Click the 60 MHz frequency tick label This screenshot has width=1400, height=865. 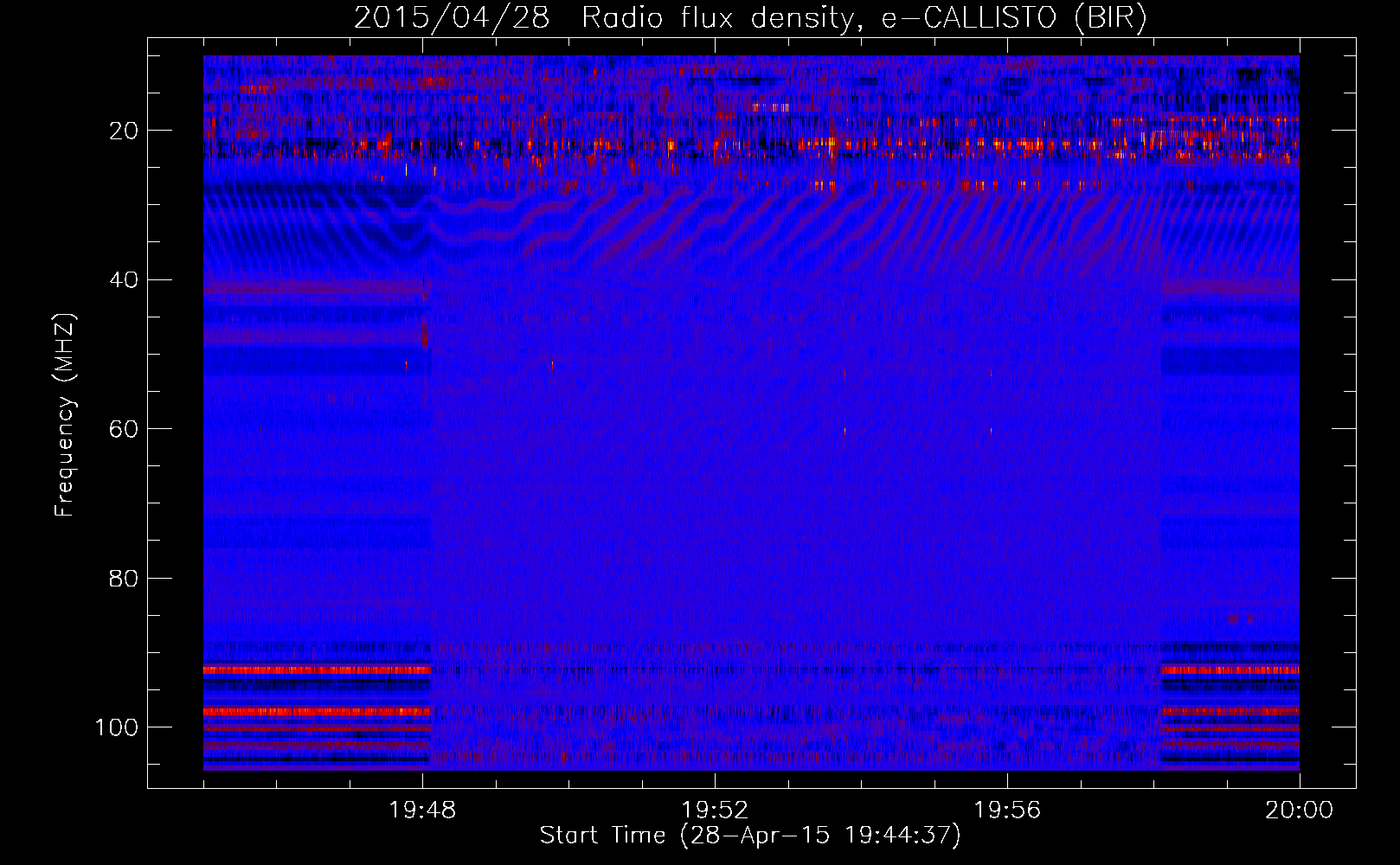pos(124,429)
